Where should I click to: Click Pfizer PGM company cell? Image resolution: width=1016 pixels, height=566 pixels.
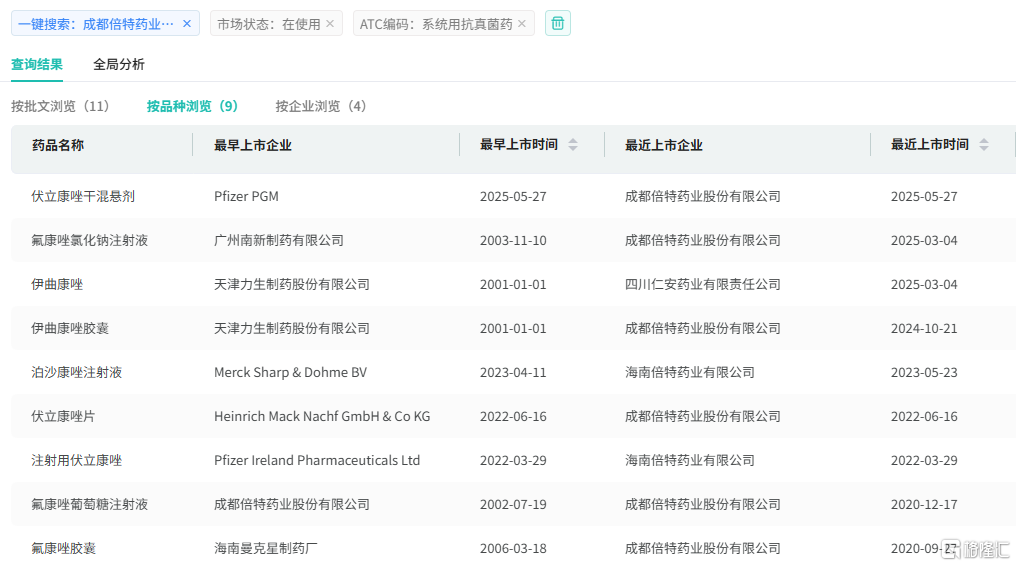[x=246, y=196]
